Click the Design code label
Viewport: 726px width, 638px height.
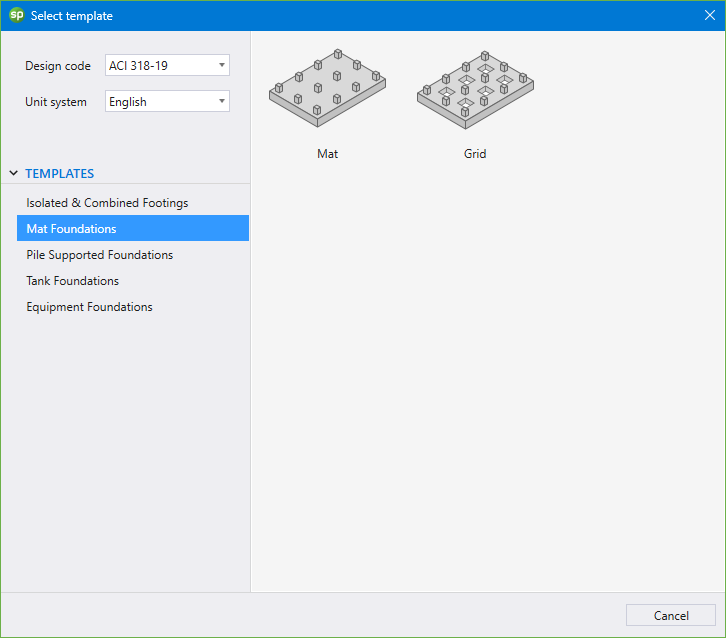pyautogui.click(x=58, y=66)
